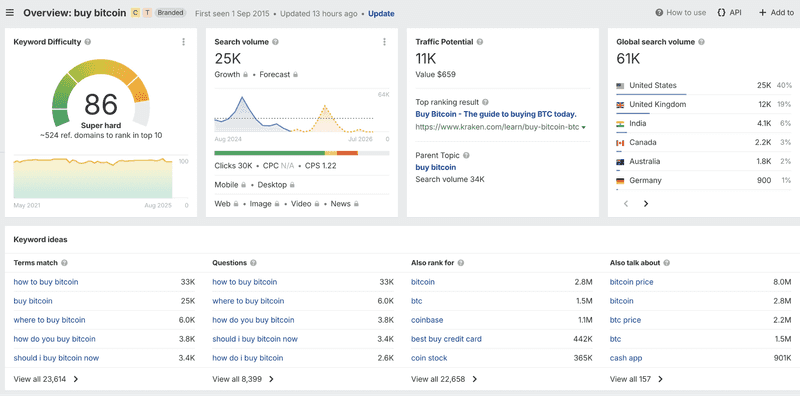This screenshot has width=800, height=396.
Task: Click the Search volume help icon
Action: point(276,42)
